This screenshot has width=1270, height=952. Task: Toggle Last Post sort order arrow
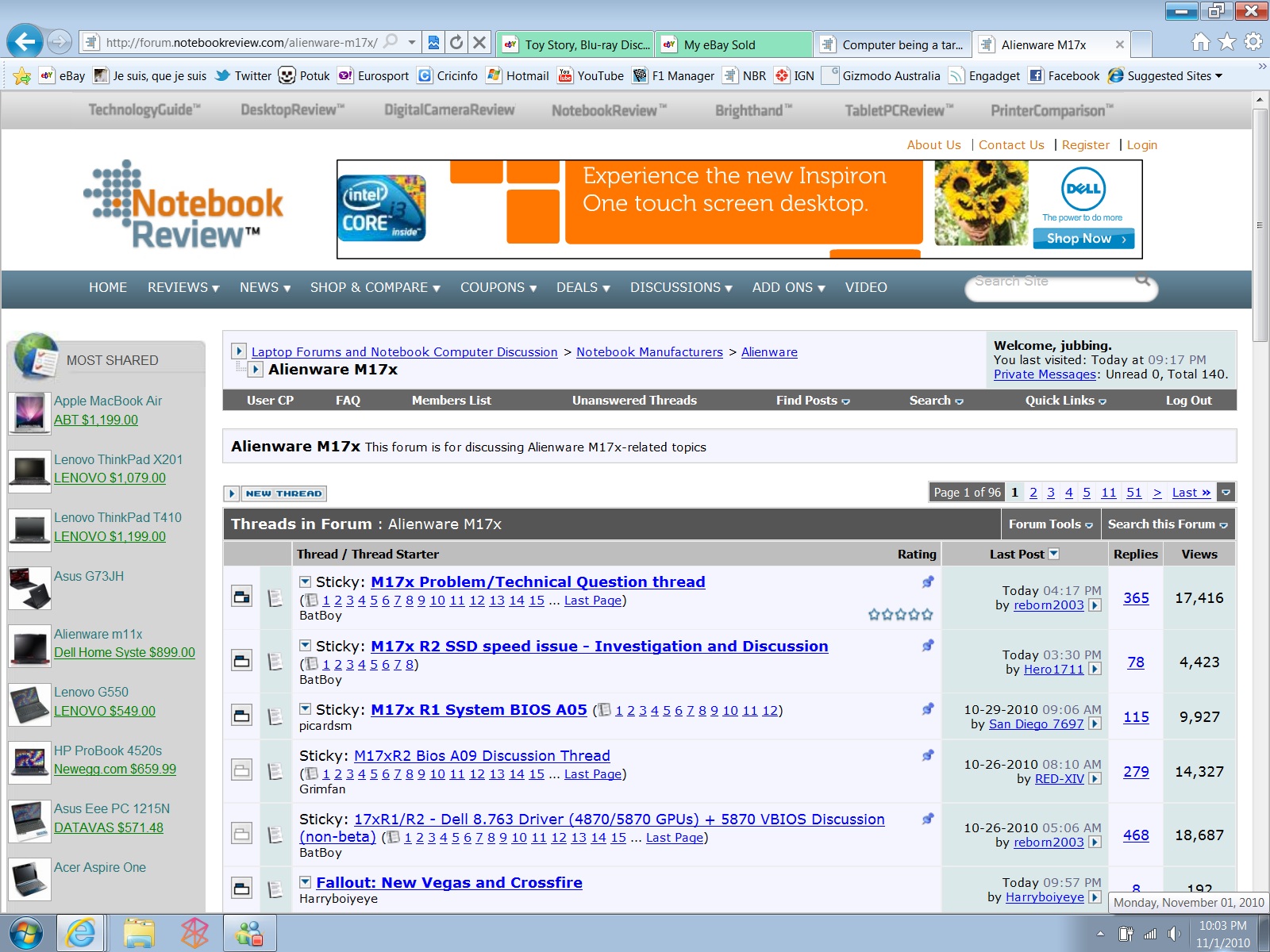(x=1054, y=554)
